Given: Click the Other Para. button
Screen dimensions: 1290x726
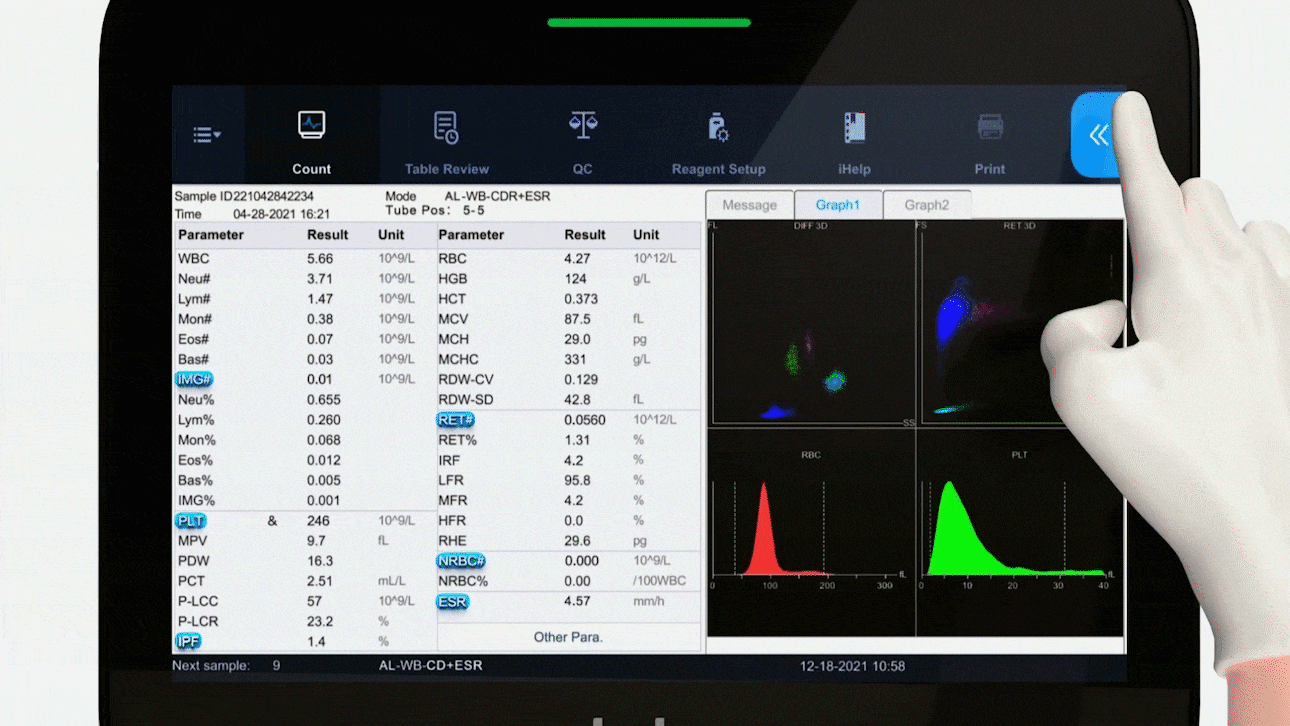Looking at the screenshot, I should point(569,637).
